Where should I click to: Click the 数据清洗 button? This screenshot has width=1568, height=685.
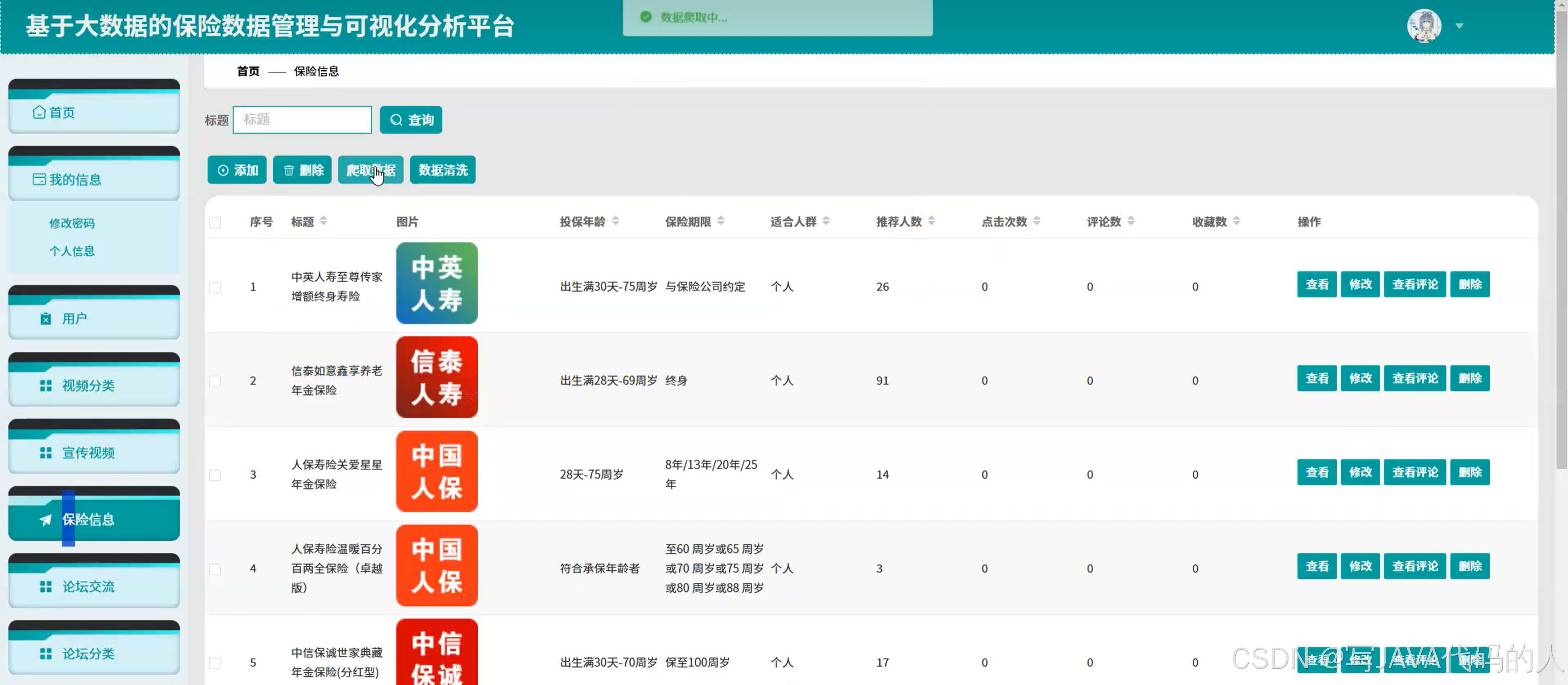(x=443, y=170)
